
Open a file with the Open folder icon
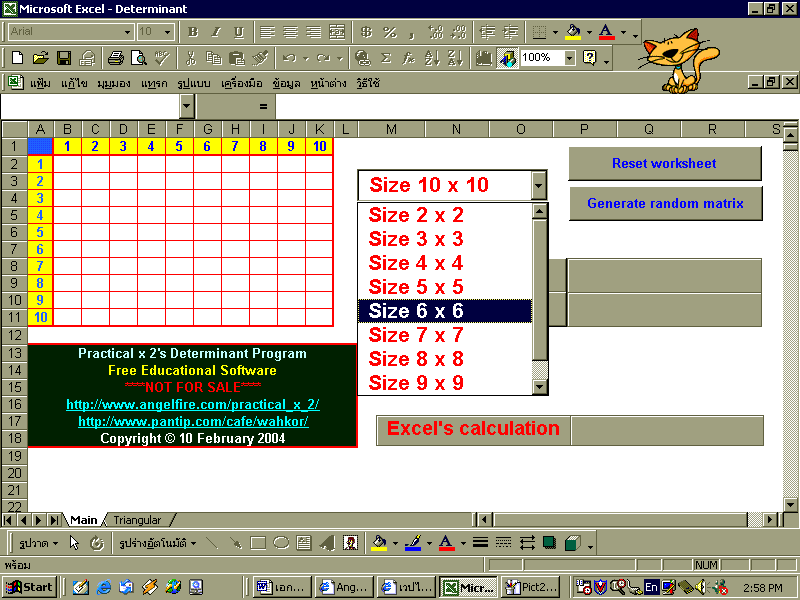coord(41,58)
